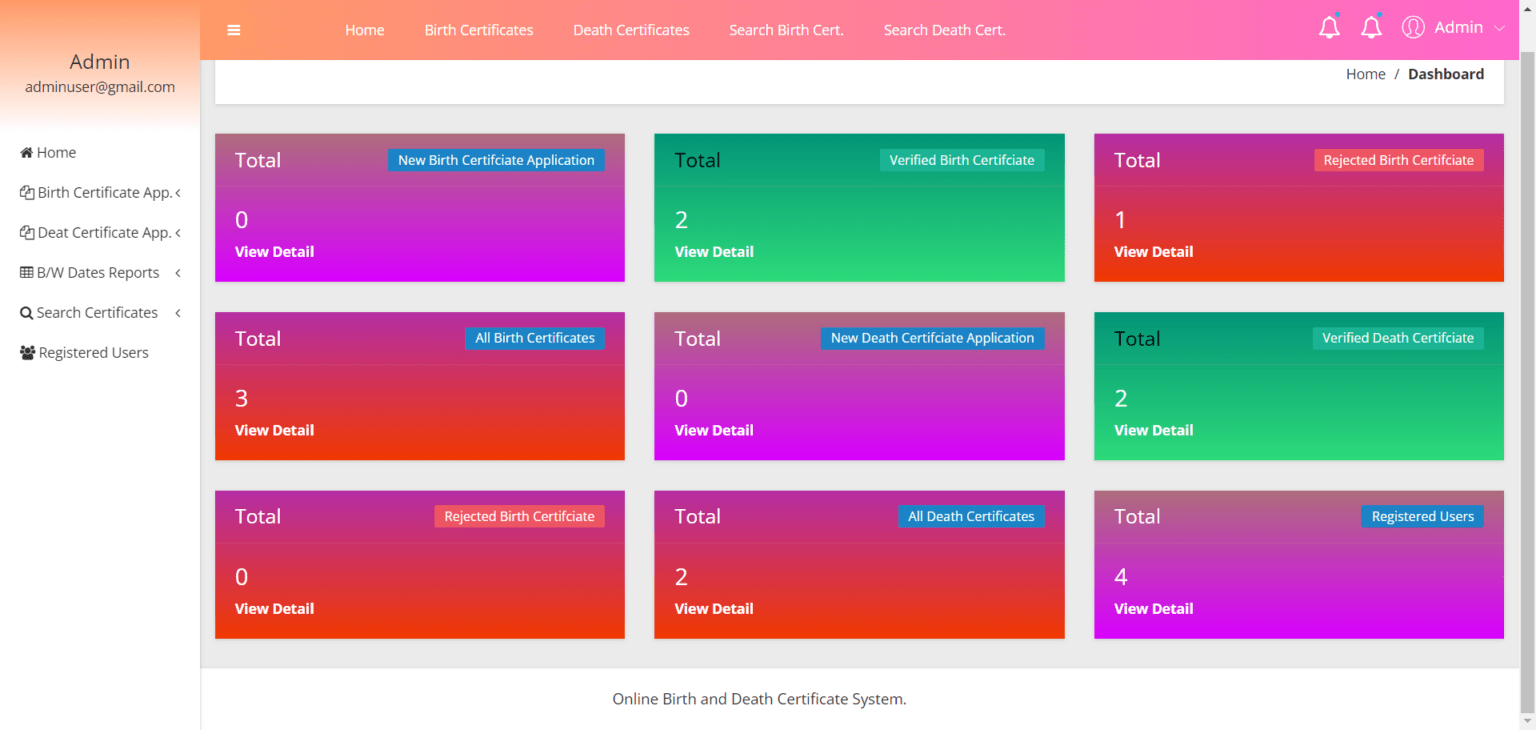Go to Search Birth Cert. menu
1536x730 pixels.
[786, 30]
